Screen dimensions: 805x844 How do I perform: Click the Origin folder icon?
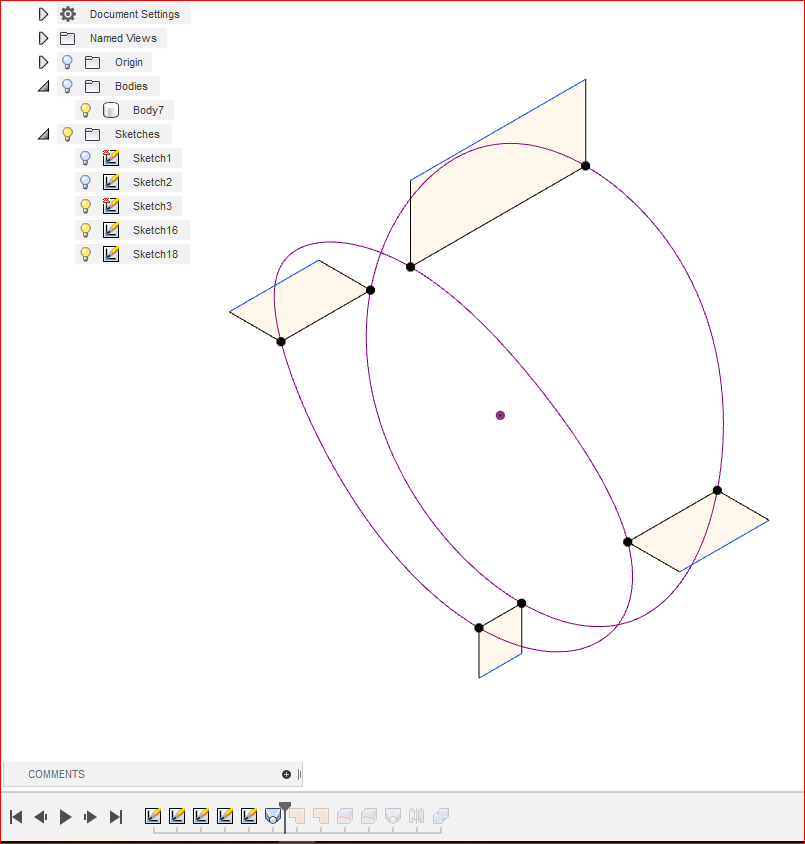(93, 62)
